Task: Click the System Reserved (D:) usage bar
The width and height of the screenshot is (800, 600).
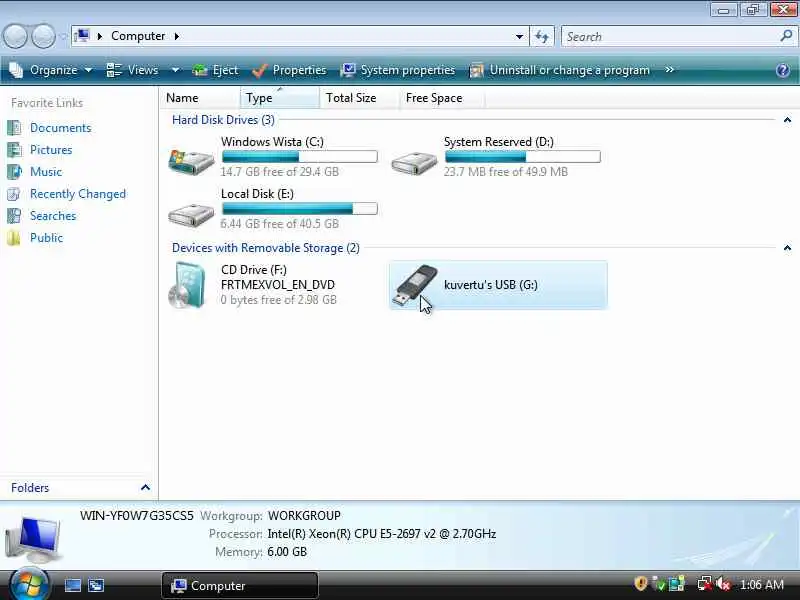Action: [523, 156]
